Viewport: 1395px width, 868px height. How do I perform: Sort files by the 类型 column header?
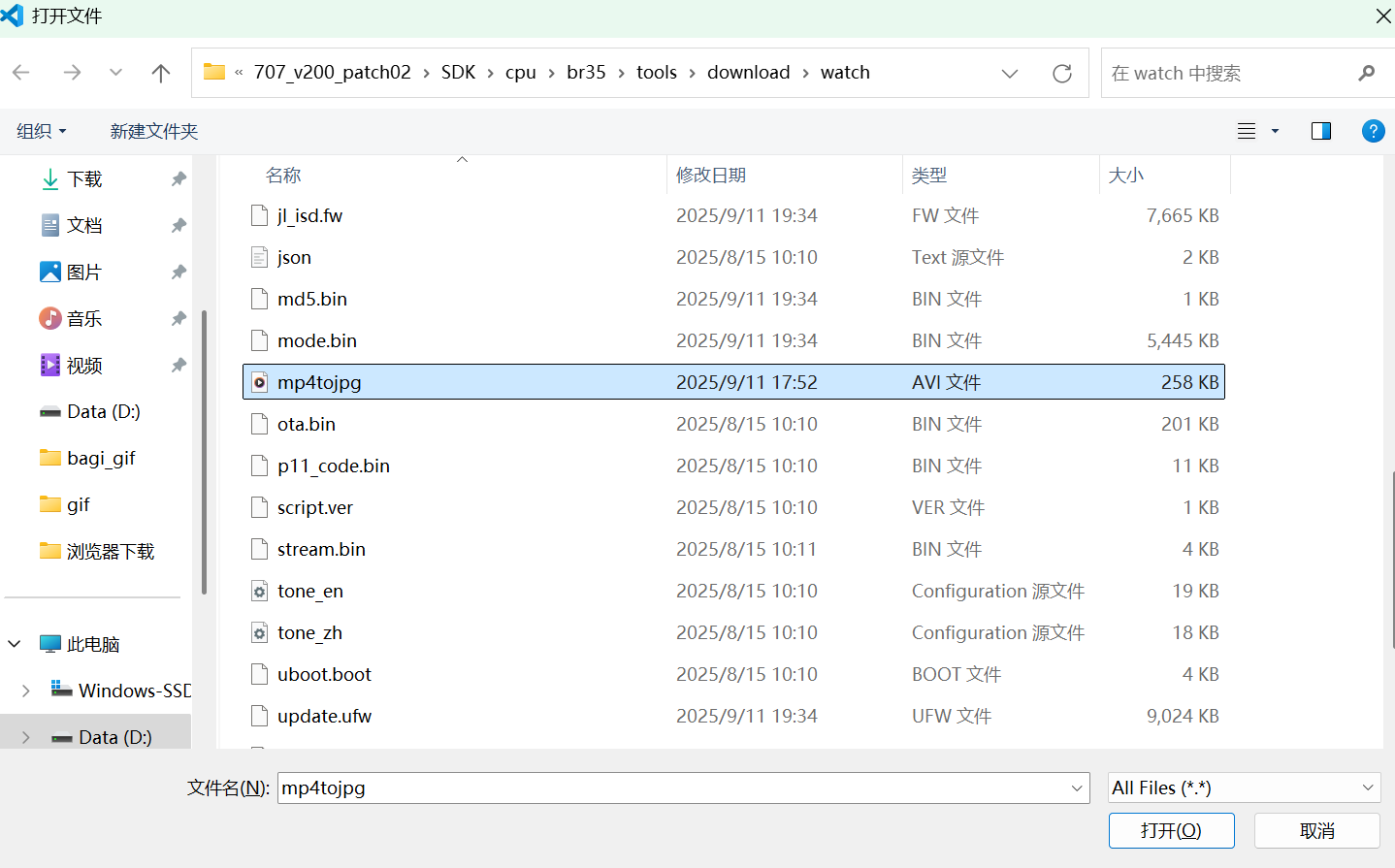click(x=929, y=175)
